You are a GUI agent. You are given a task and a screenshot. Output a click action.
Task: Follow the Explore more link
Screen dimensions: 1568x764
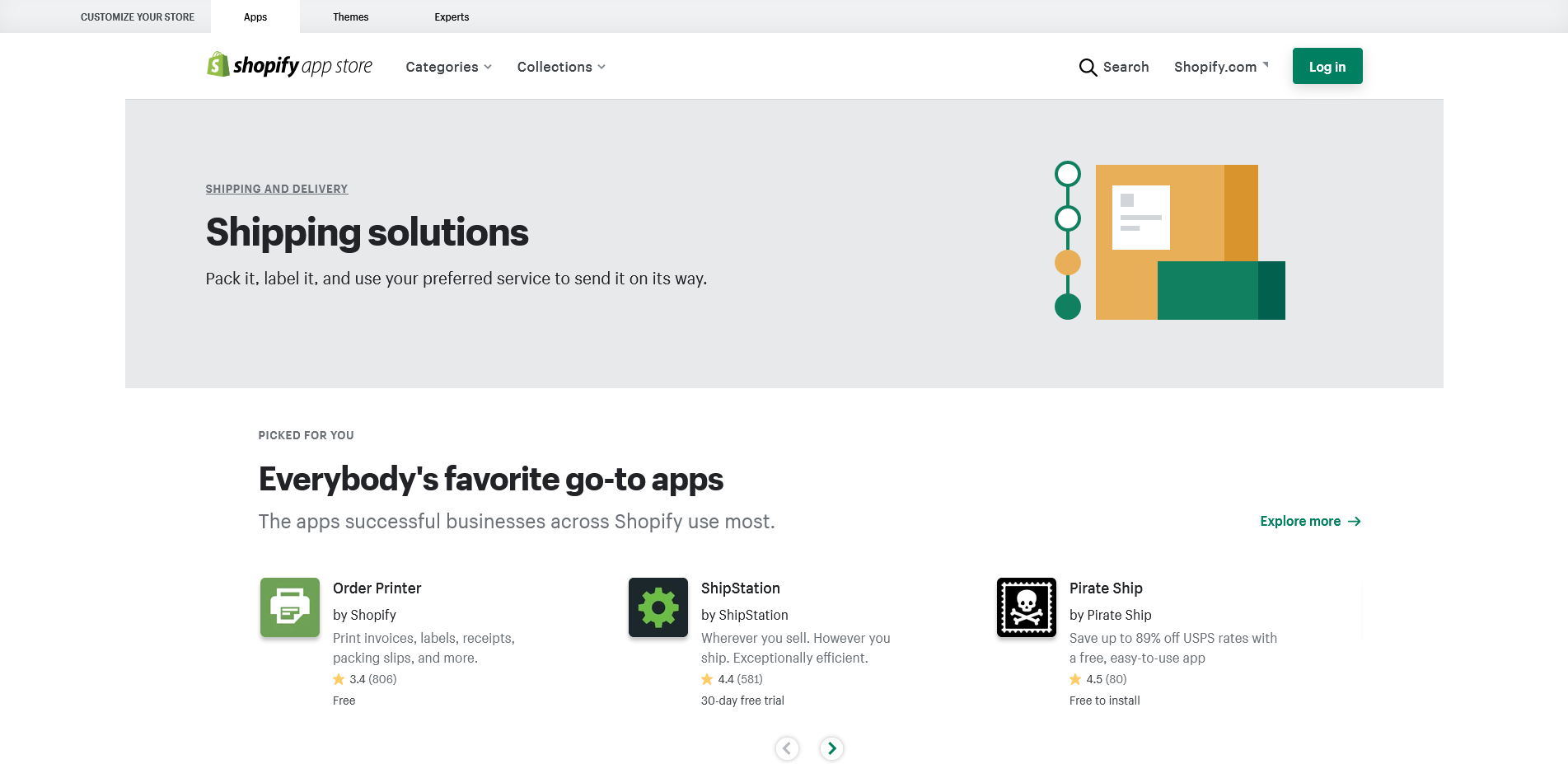click(1309, 521)
